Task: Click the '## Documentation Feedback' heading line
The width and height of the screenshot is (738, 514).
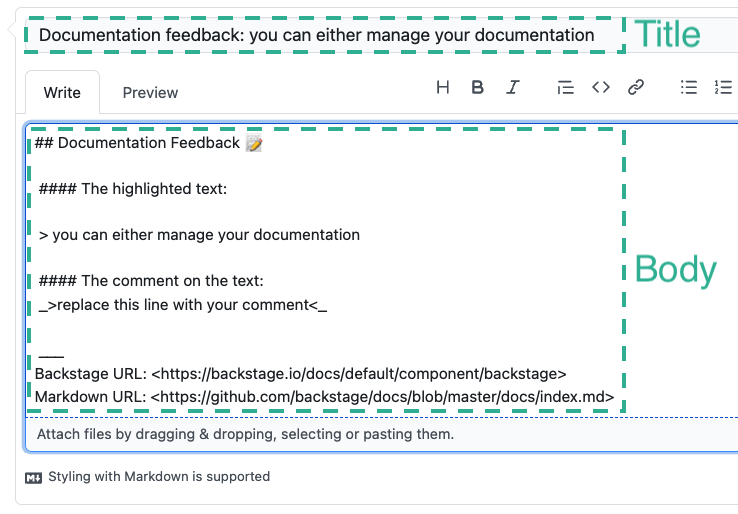Action: pos(137,143)
